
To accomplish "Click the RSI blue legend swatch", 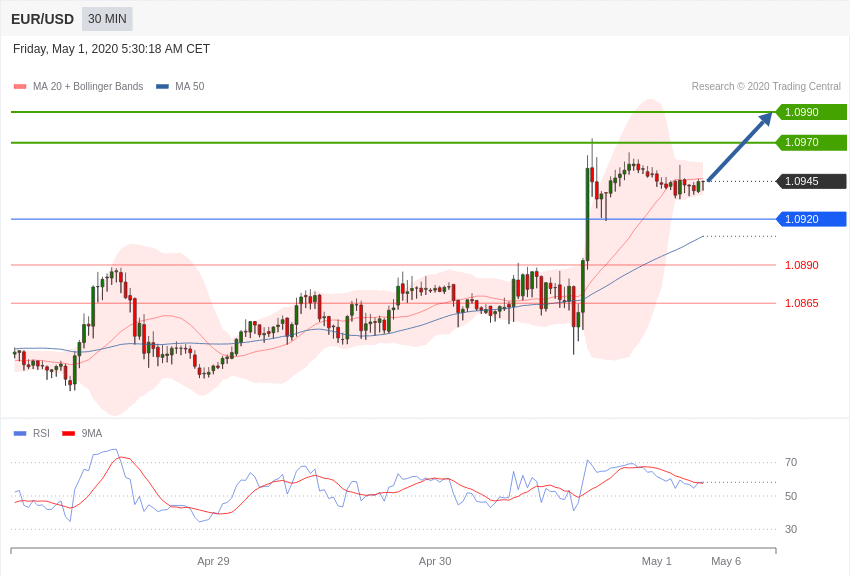I will (20, 433).
